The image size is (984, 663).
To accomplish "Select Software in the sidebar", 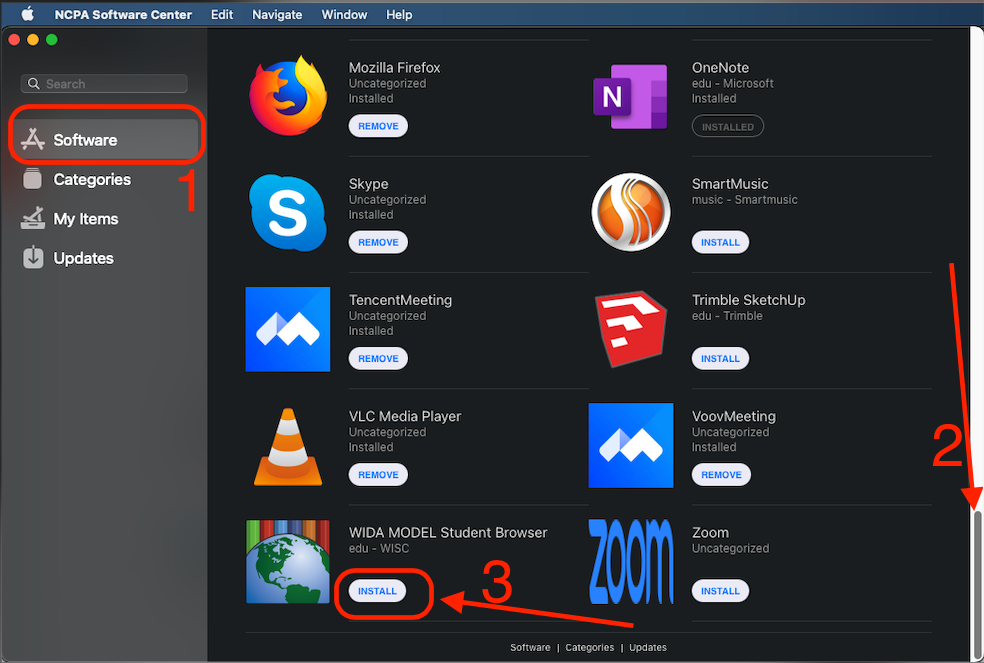I will (x=85, y=140).
